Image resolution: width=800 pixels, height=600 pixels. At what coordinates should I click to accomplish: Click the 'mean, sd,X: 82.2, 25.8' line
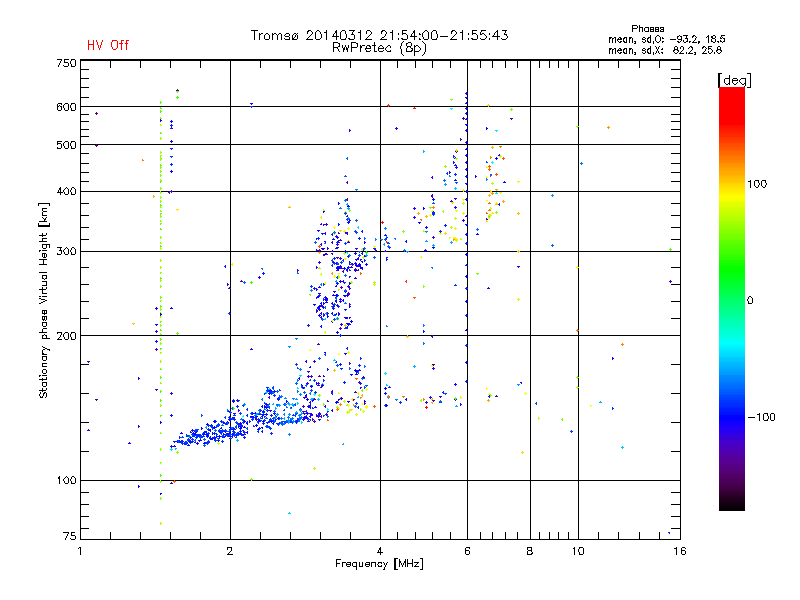pyautogui.click(x=665, y=50)
